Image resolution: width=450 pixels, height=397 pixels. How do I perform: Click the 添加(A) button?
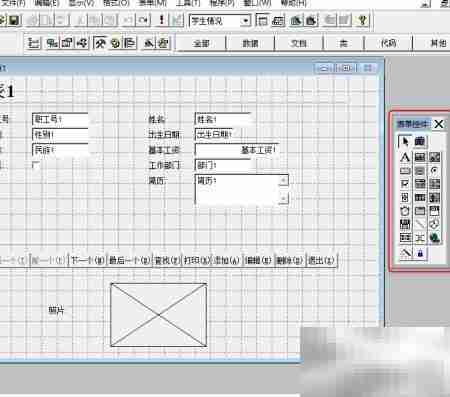[227, 260]
